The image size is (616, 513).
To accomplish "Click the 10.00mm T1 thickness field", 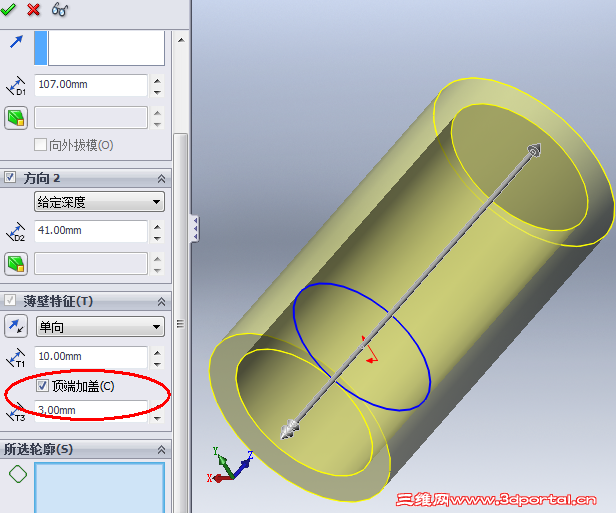I will (x=91, y=357).
